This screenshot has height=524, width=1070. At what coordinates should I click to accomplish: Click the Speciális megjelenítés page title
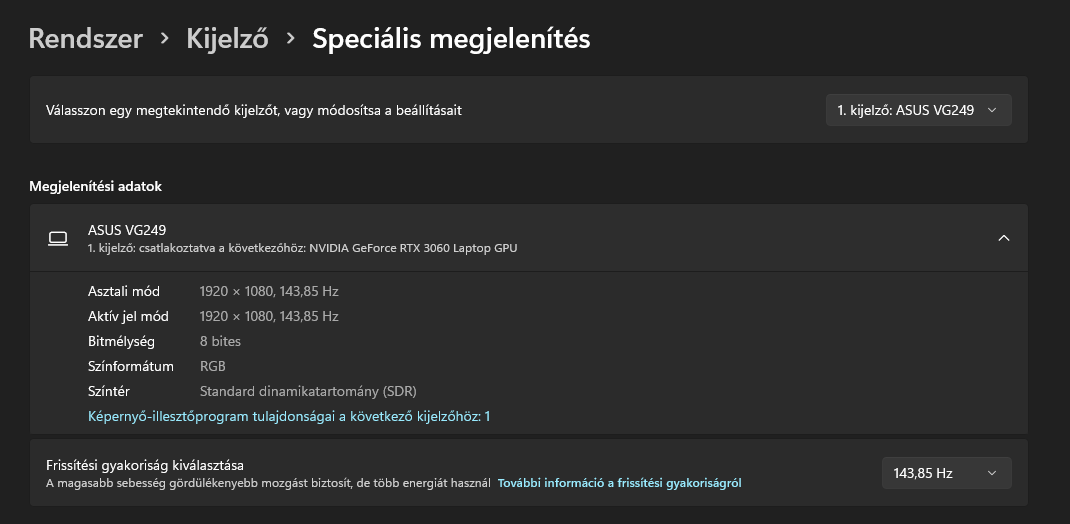pos(451,38)
